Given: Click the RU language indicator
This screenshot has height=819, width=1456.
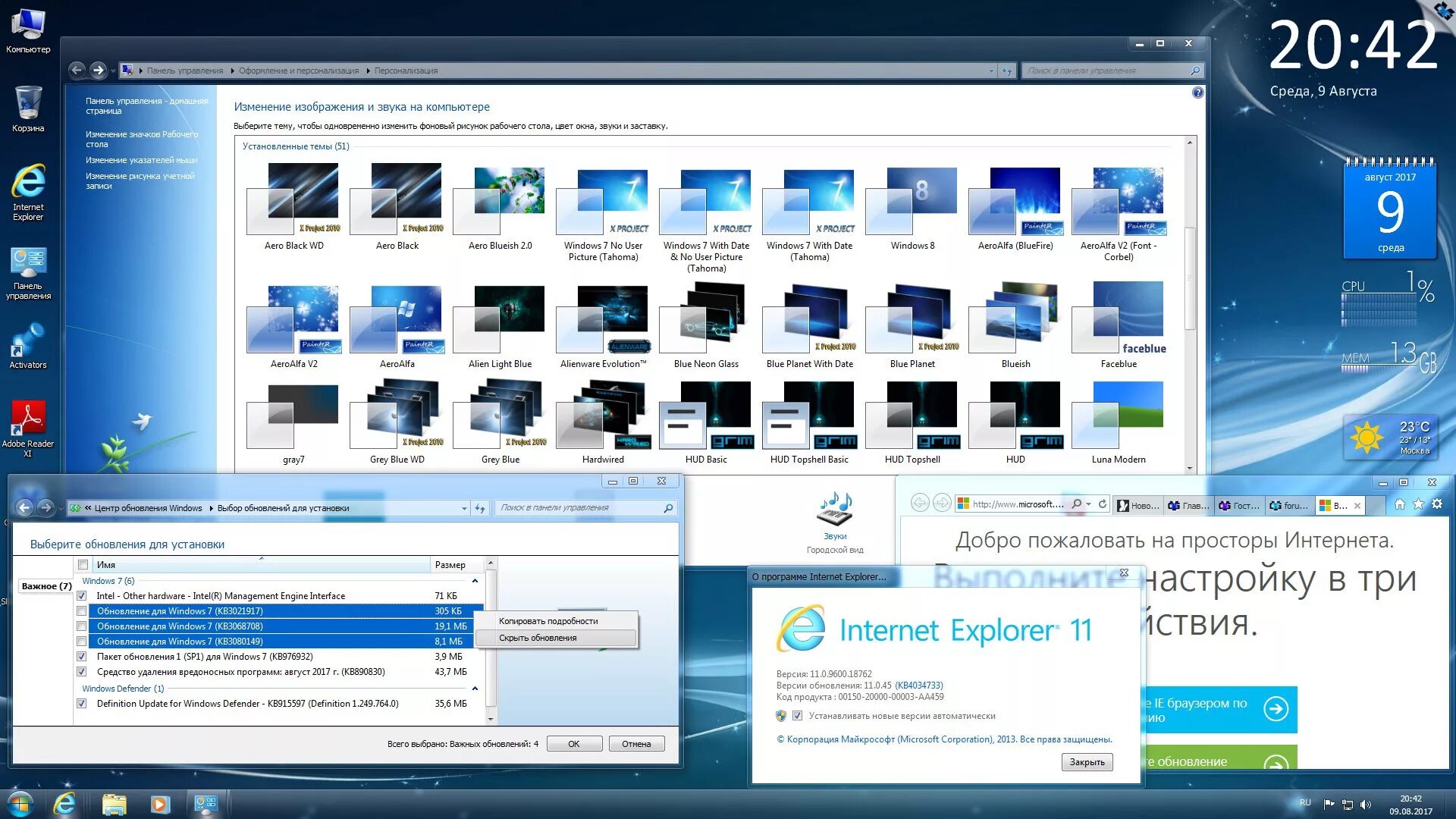Looking at the screenshot, I should pos(1305,802).
